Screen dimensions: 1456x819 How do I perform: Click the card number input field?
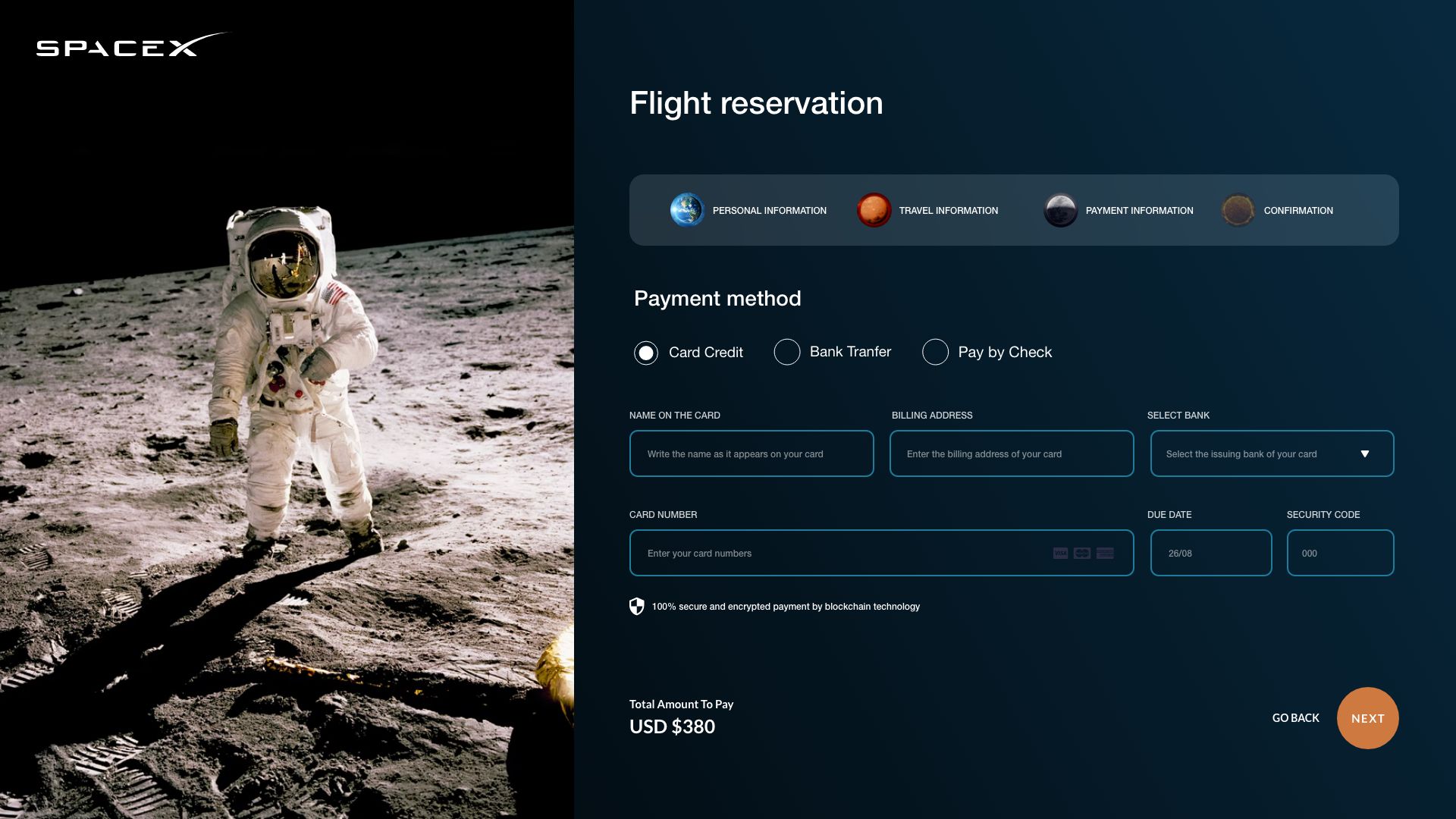881,553
